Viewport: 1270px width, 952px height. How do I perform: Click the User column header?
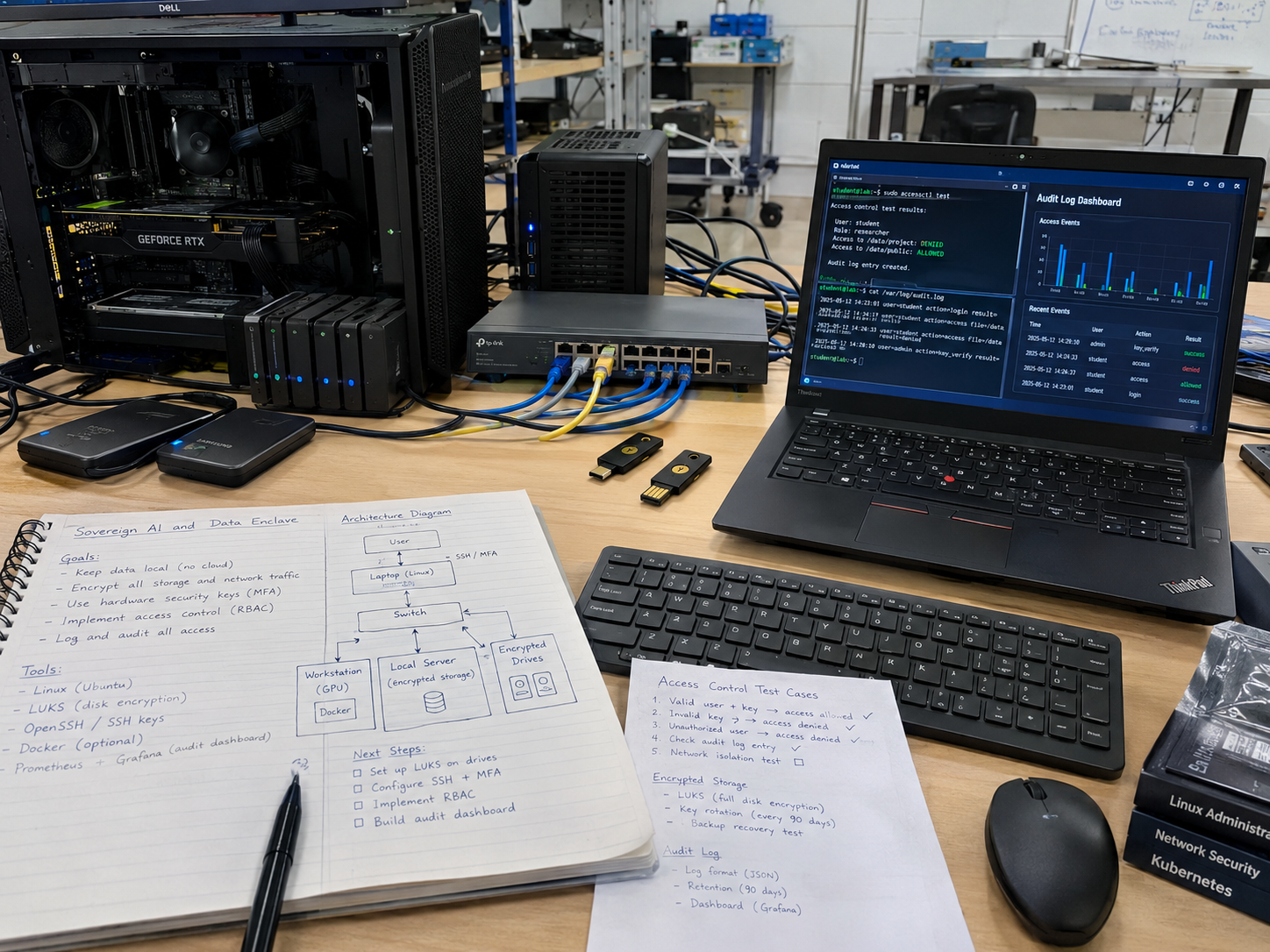1097,330
